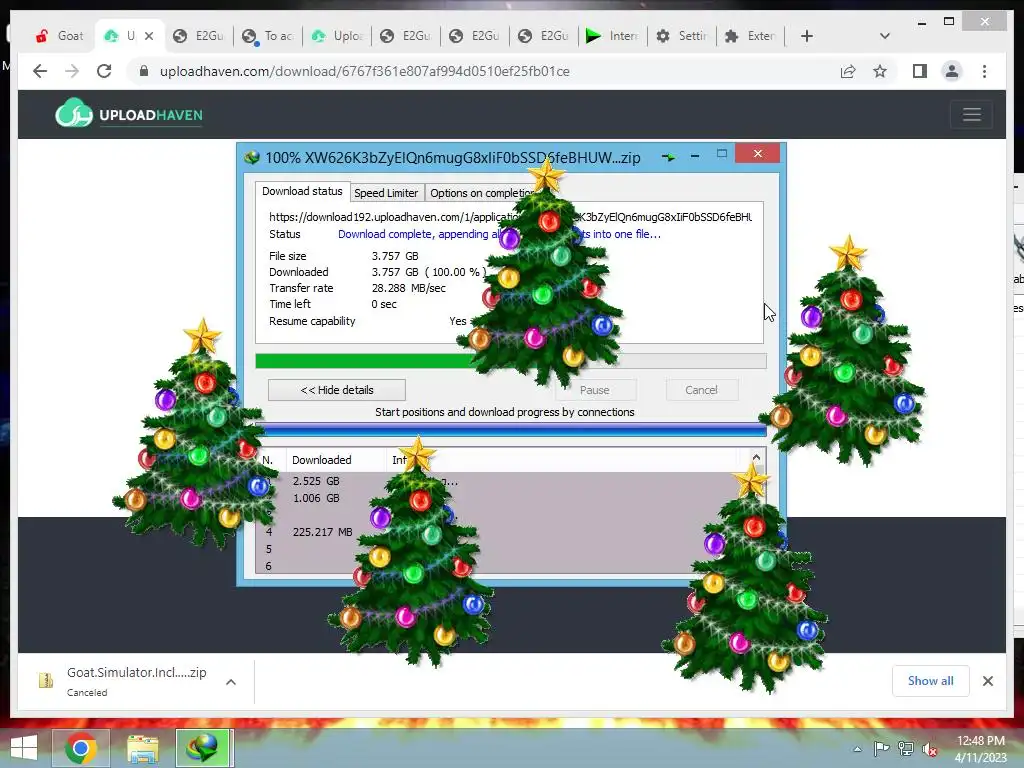Close the IDM download dialog
The width and height of the screenshot is (1024, 768).
[x=758, y=153]
